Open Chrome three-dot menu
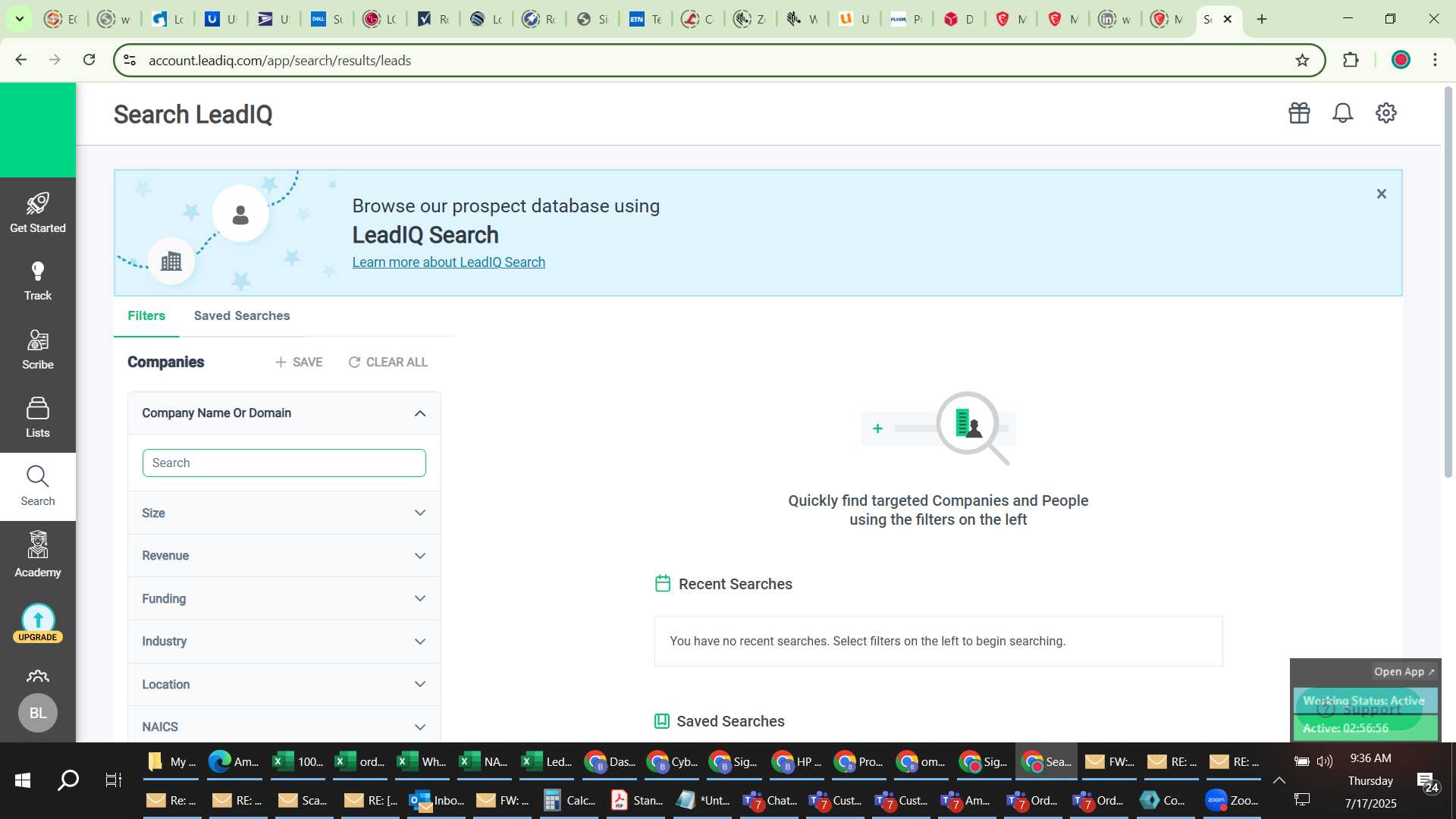 (x=1435, y=60)
